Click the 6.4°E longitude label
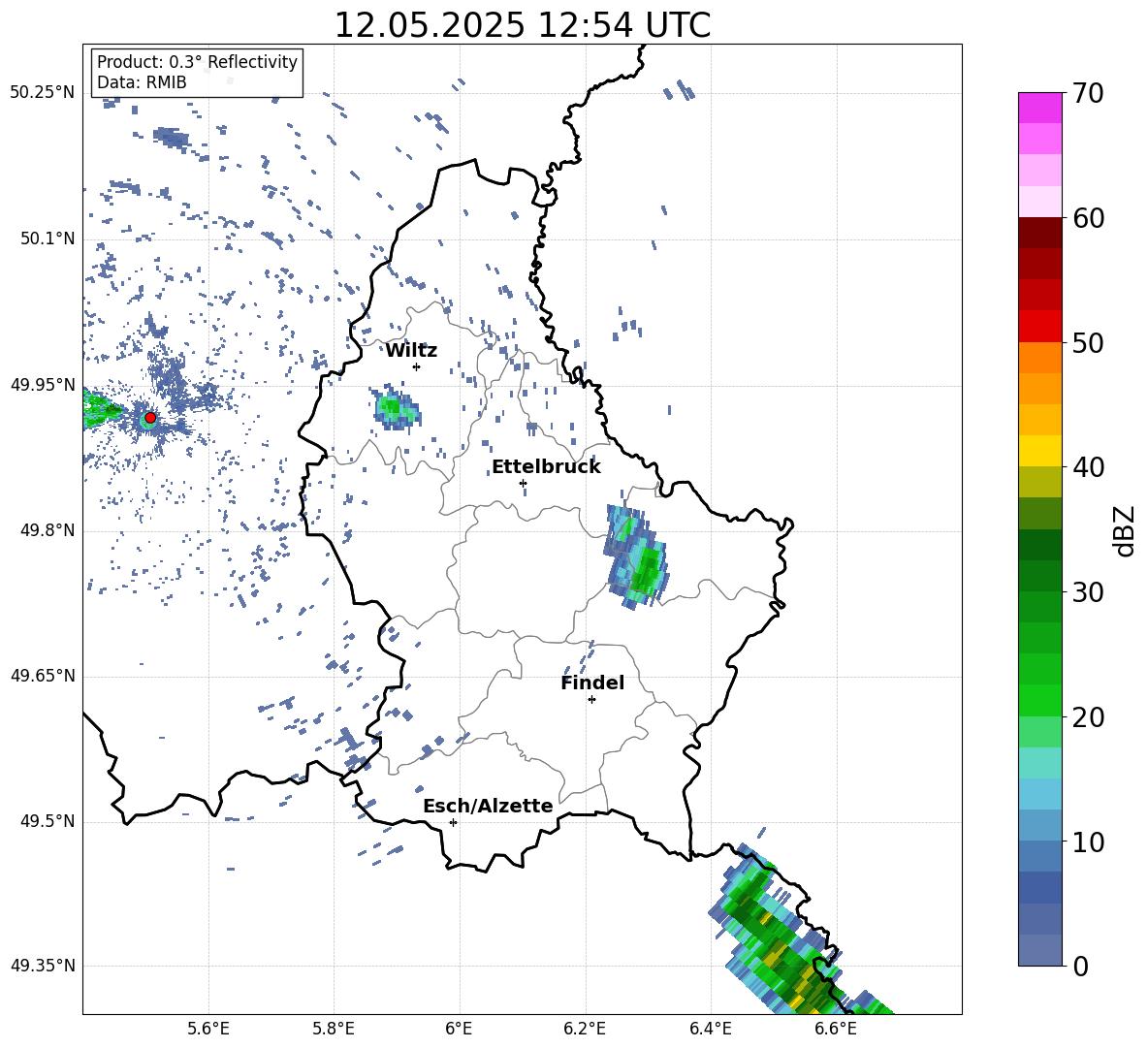 [710, 1029]
